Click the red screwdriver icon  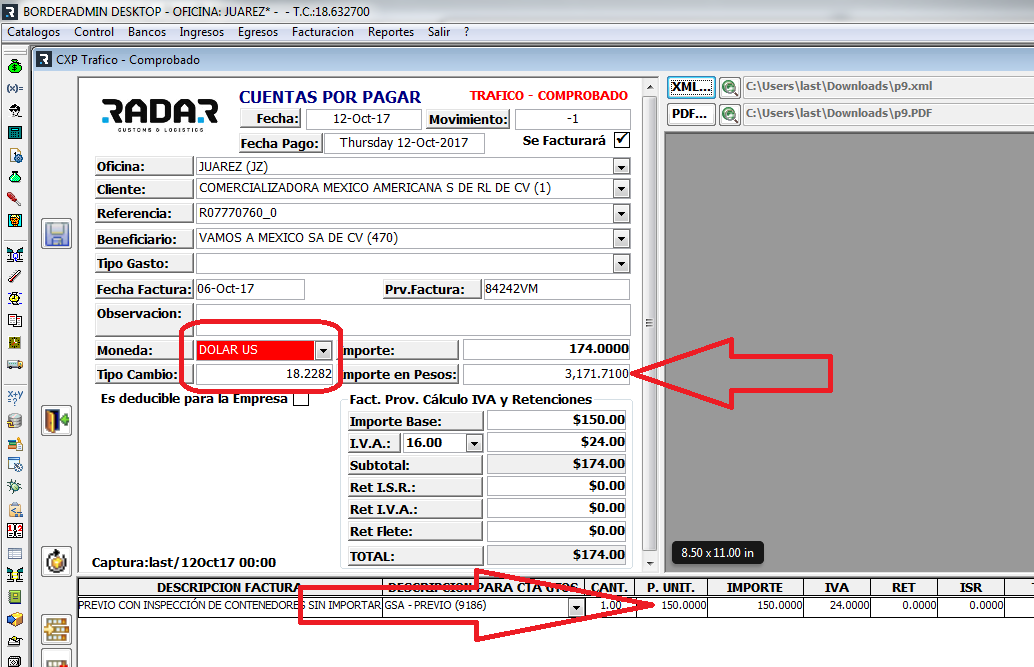pos(14,199)
